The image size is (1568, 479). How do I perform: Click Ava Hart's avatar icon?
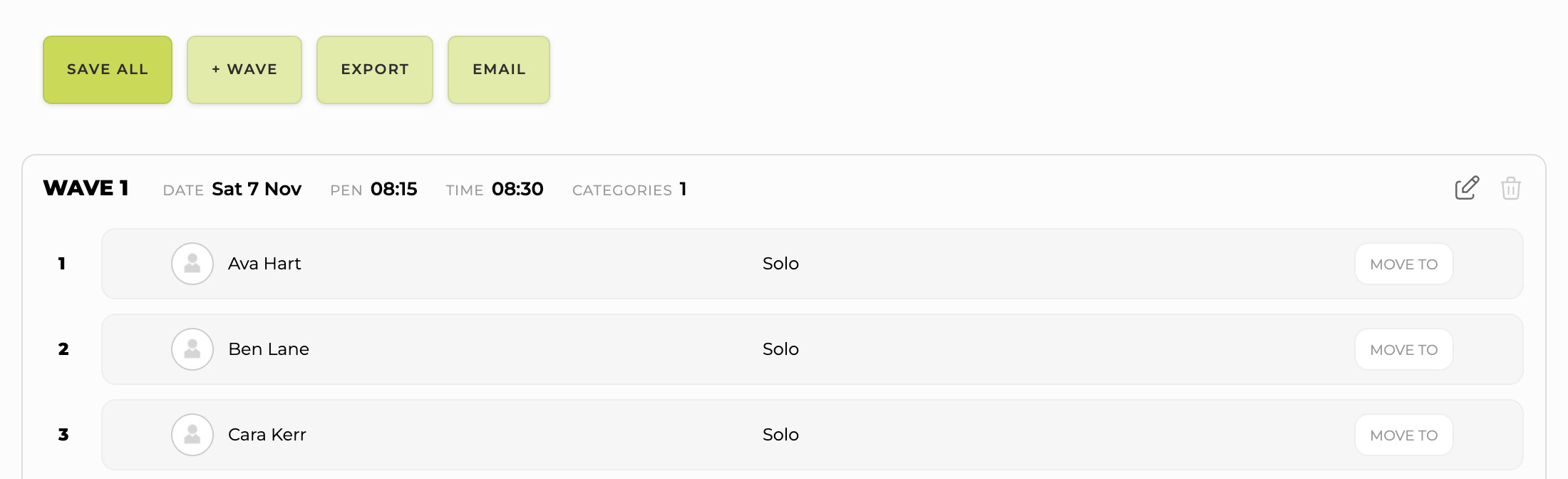[x=192, y=264]
